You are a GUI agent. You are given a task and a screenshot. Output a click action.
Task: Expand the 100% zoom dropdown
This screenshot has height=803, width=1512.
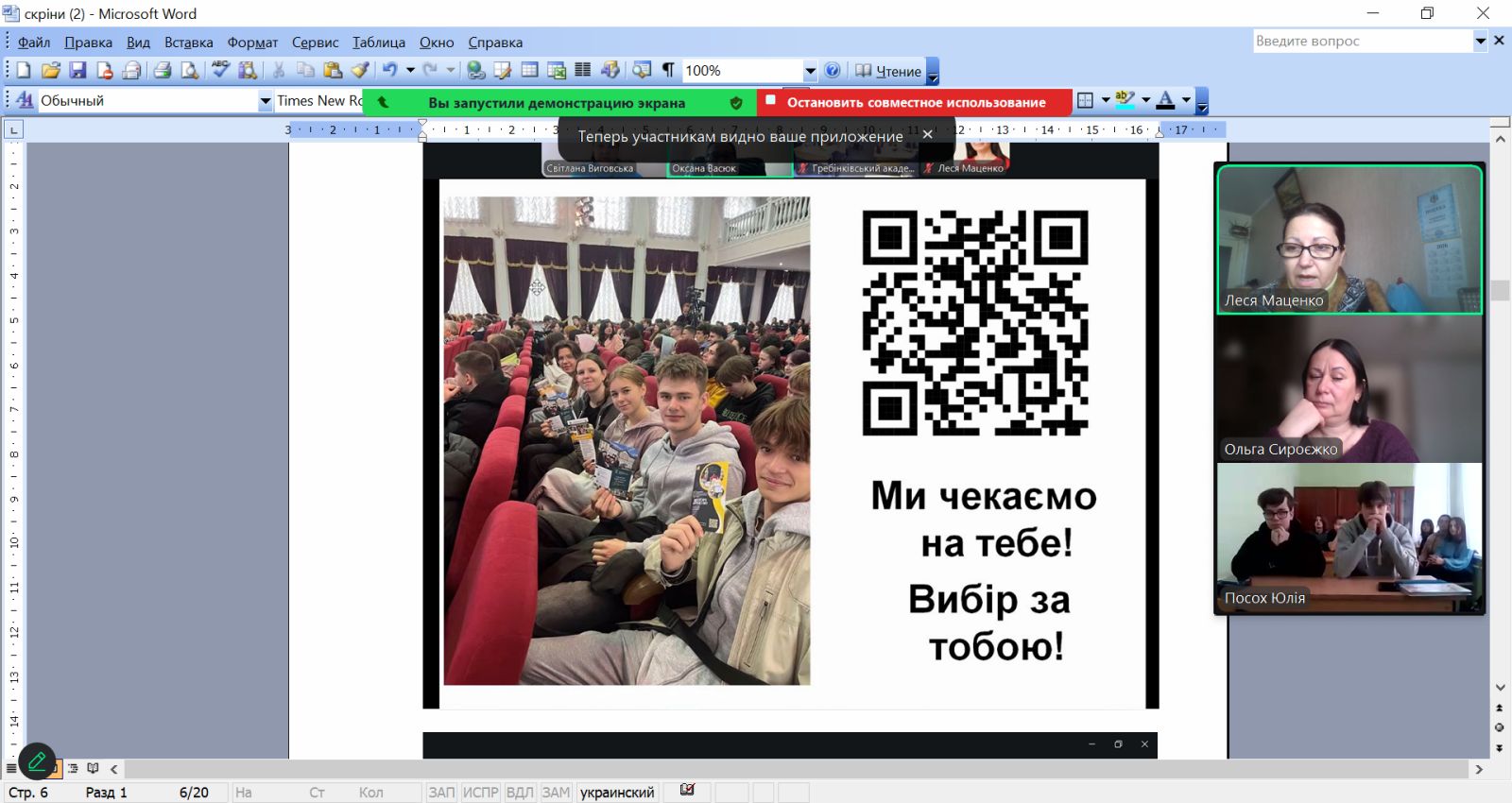(x=810, y=71)
